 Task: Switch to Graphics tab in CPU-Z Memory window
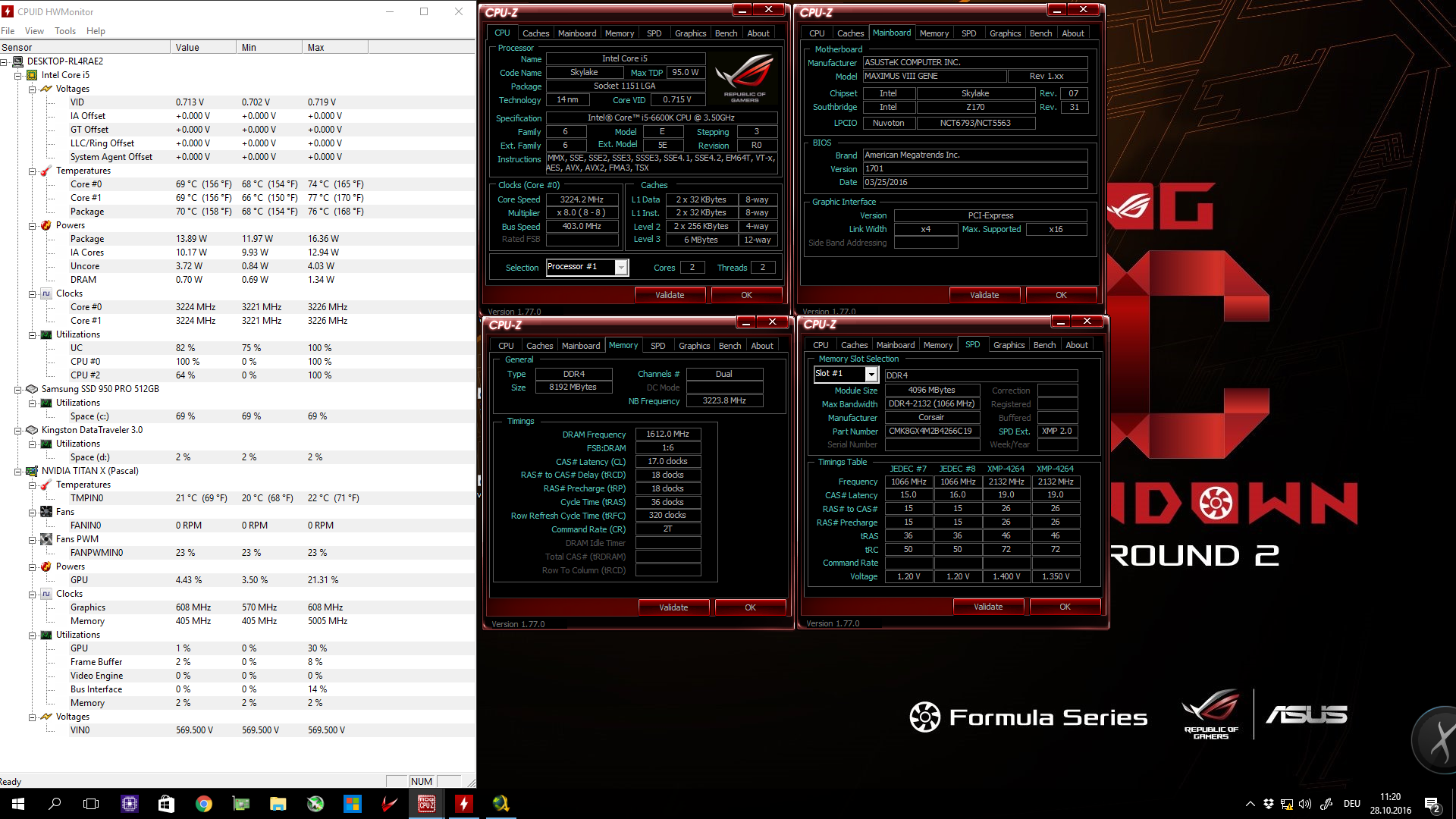694,346
